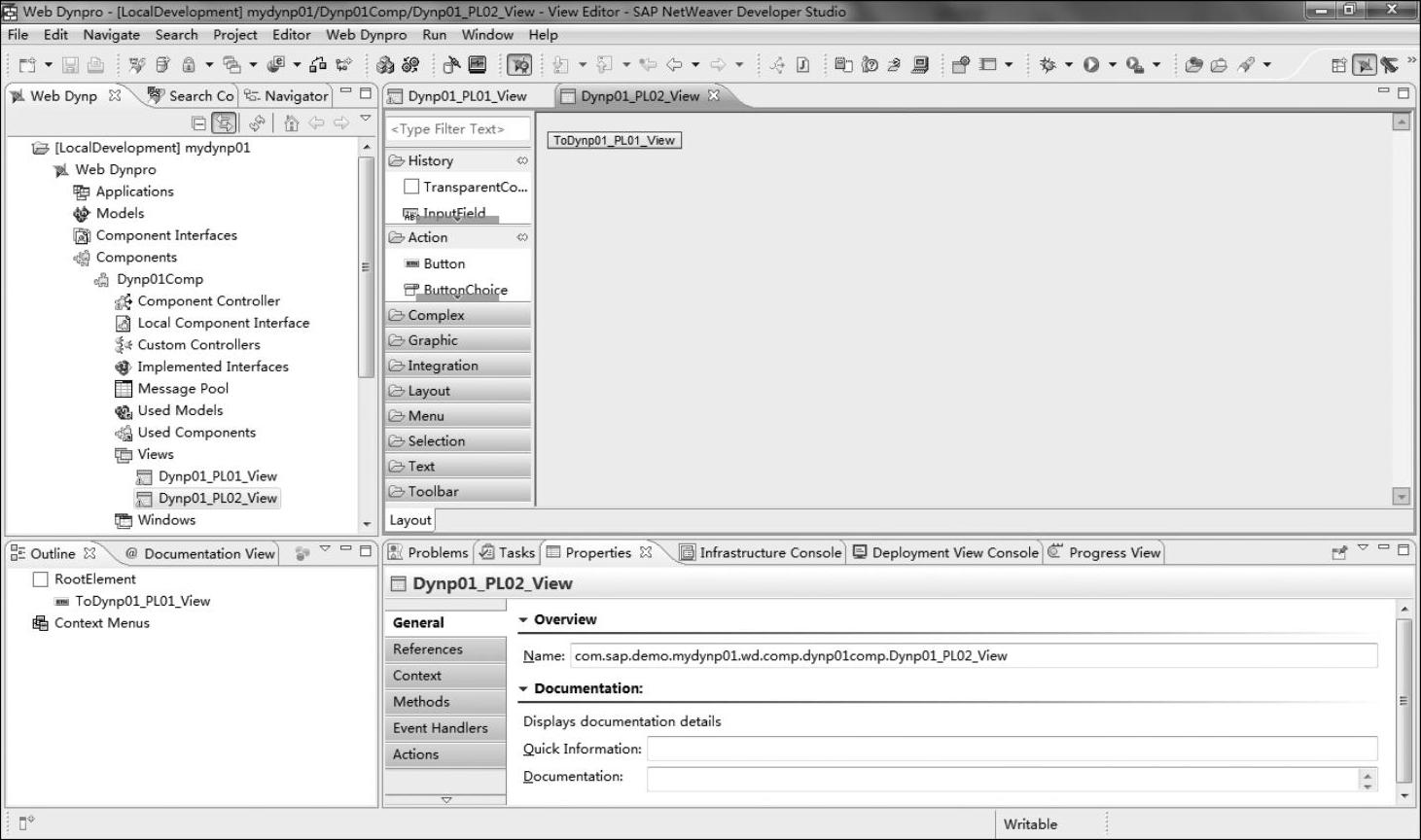Click the lock icon in the toolbar

click(189, 65)
